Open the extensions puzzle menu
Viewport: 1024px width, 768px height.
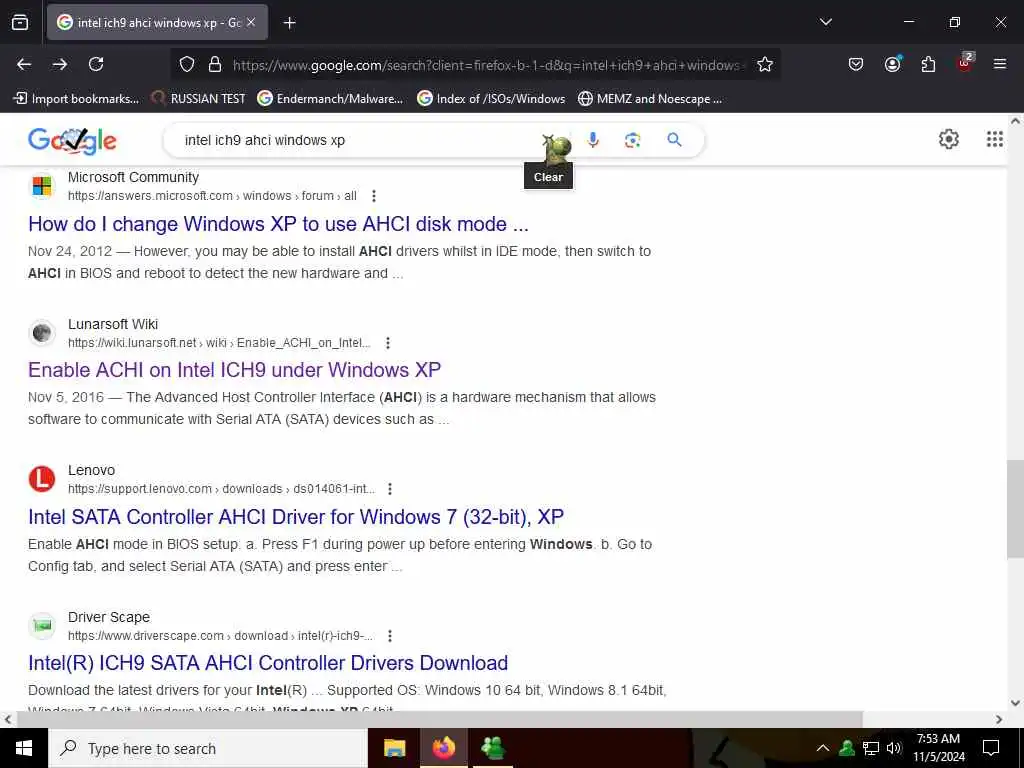[x=928, y=64]
